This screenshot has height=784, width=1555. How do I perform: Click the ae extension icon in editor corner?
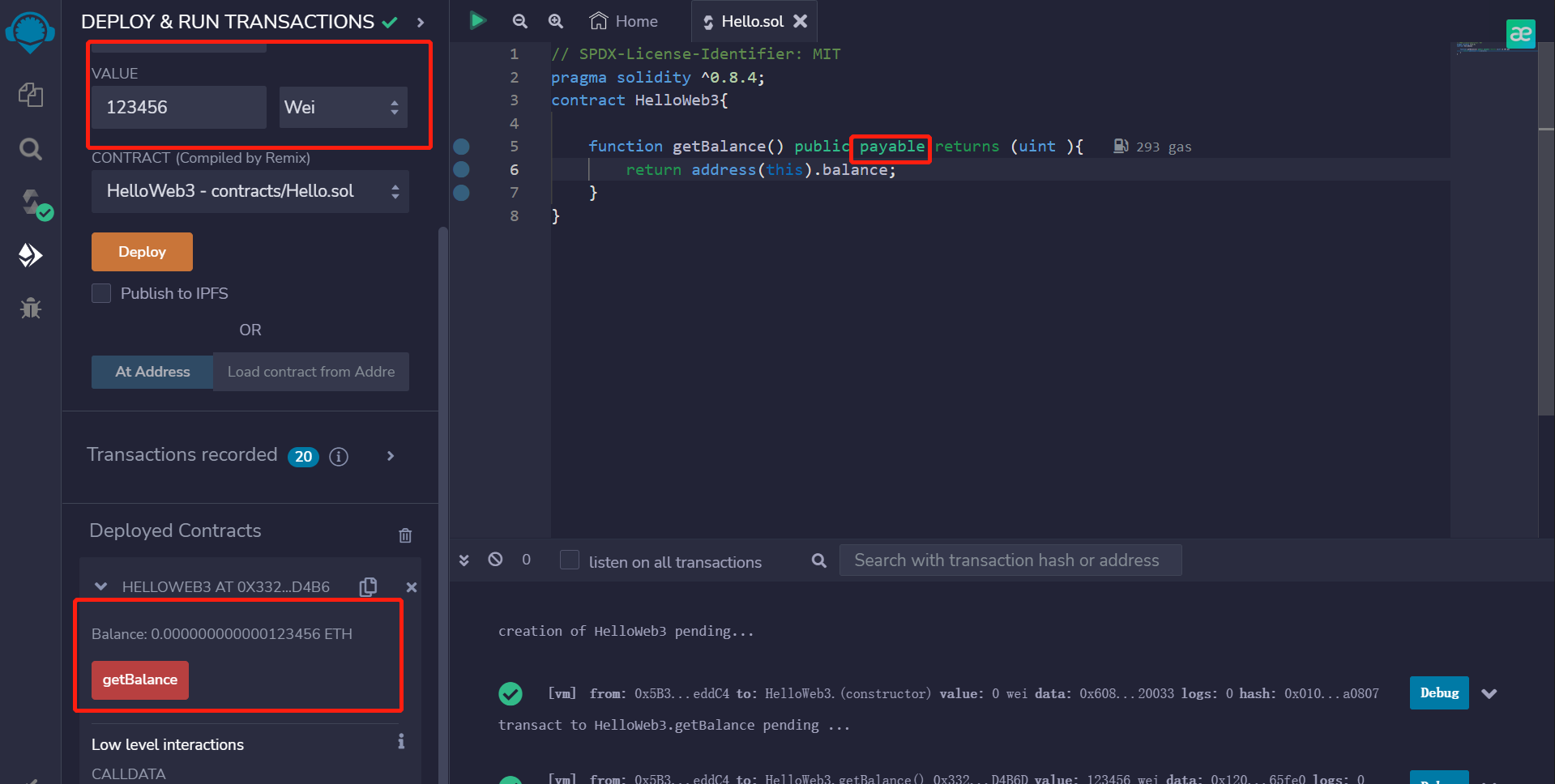pyautogui.click(x=1521, y=34)
